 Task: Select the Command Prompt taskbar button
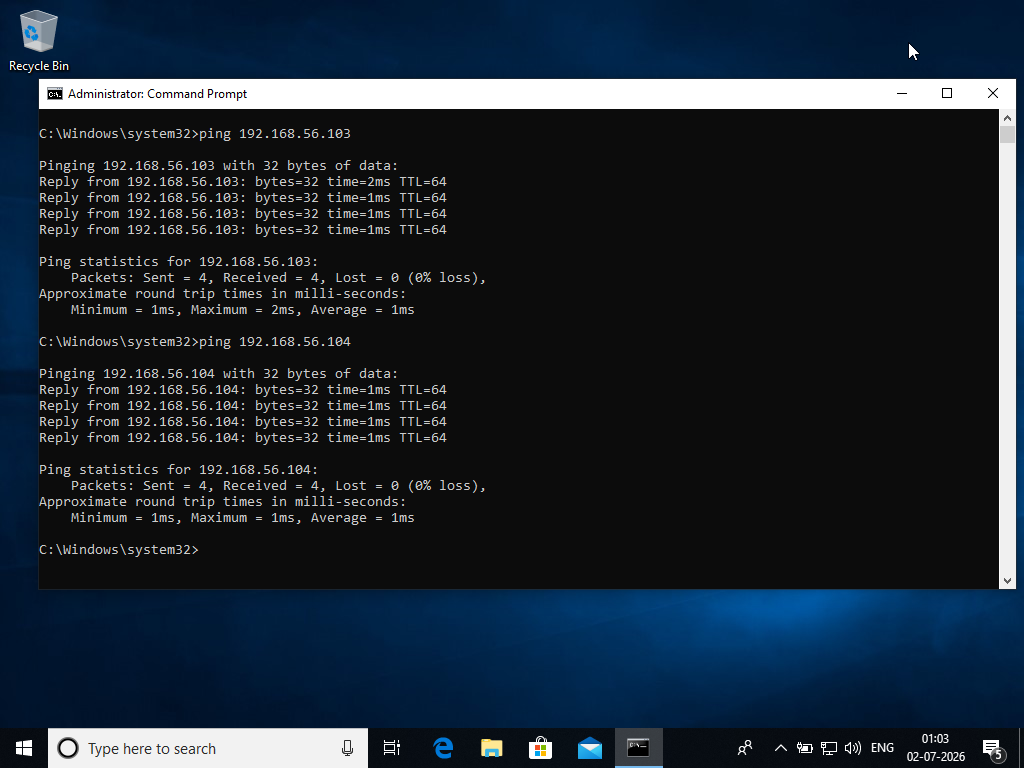[639, 748]
